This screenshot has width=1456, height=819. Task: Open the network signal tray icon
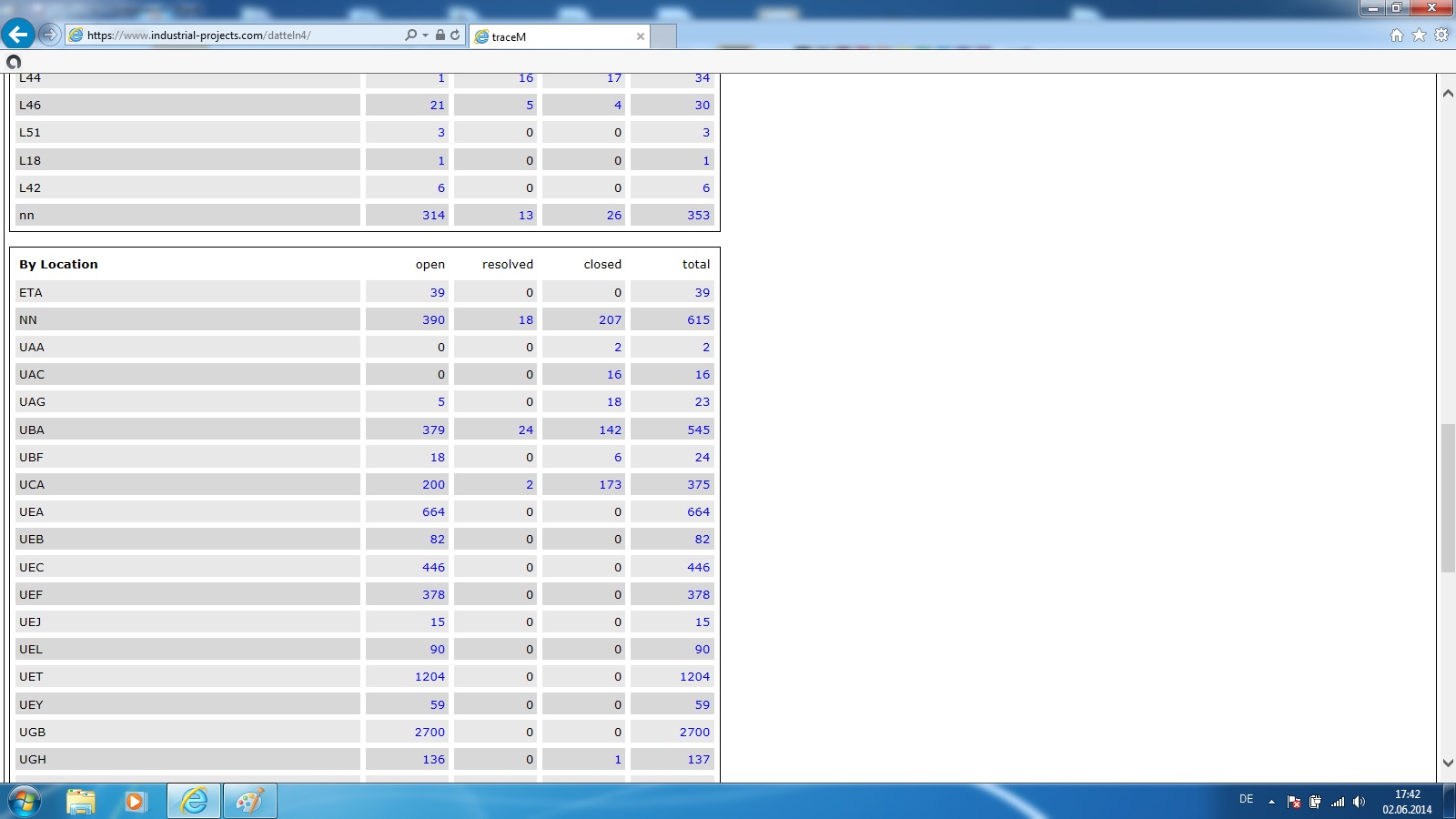coord(1337,802)
